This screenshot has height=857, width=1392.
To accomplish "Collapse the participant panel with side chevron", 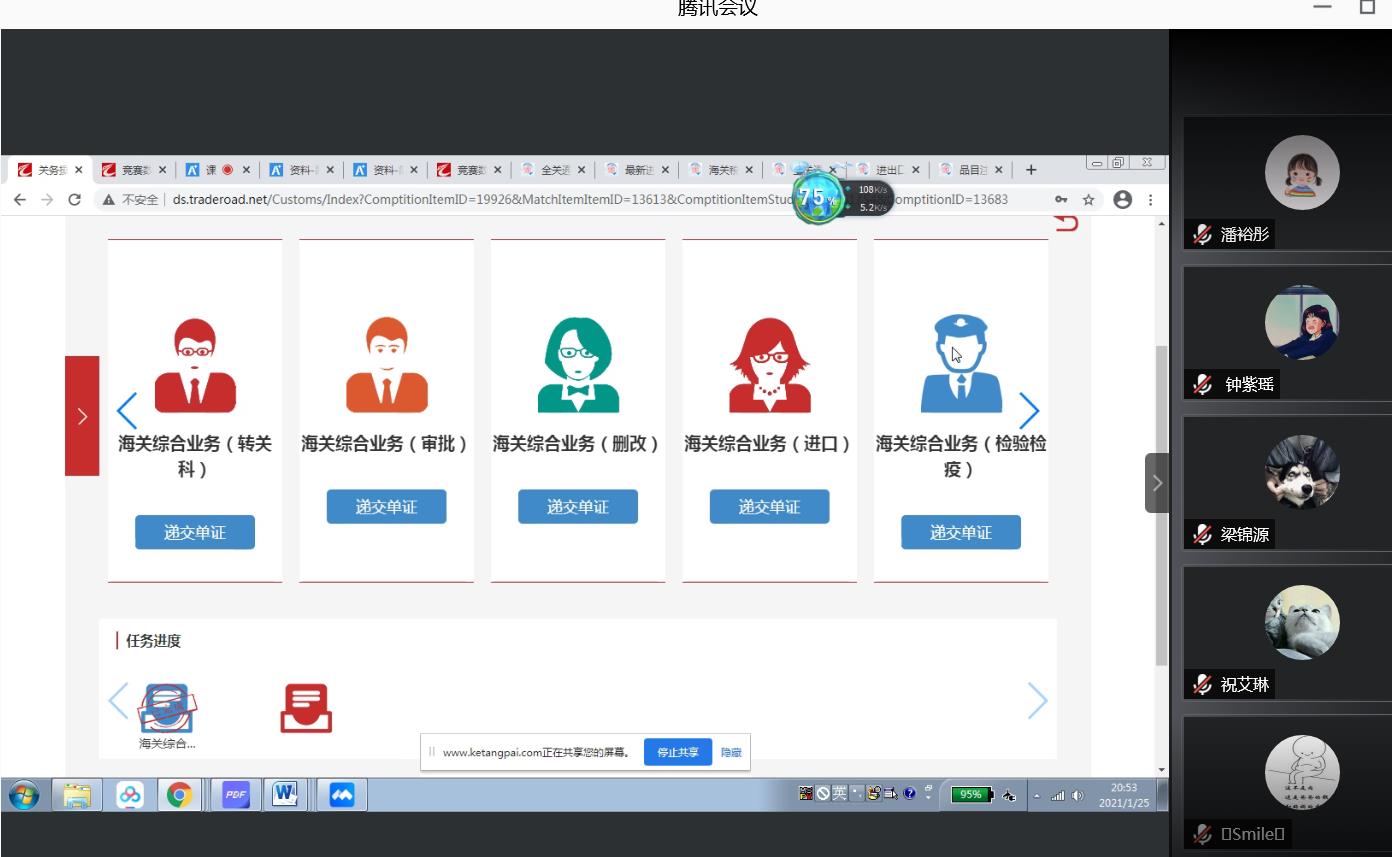I will (1157, 483).
